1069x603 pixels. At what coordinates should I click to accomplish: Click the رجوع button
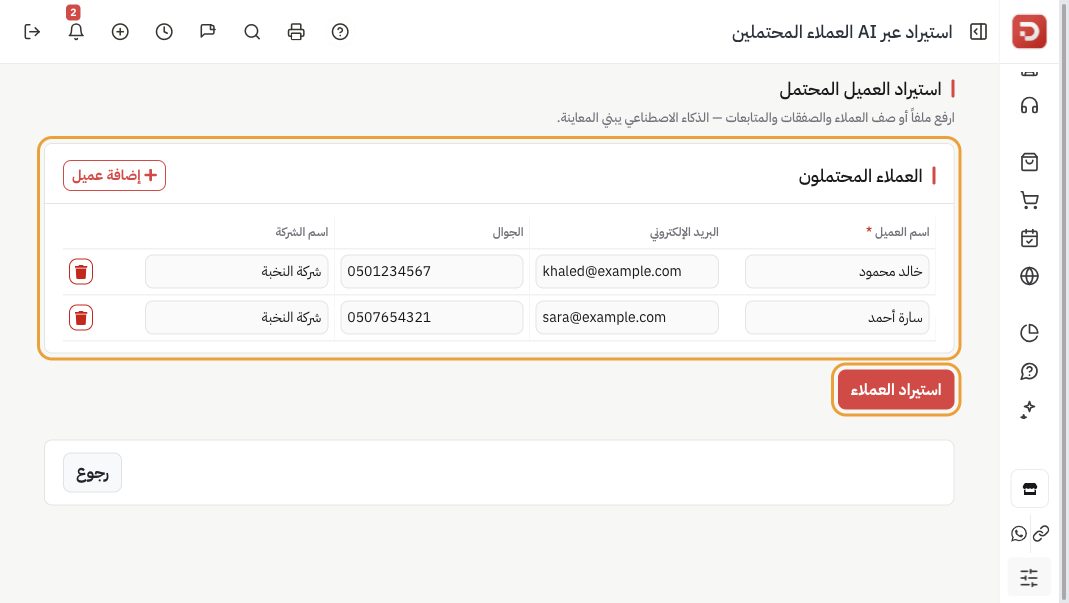tap(93, 473)
